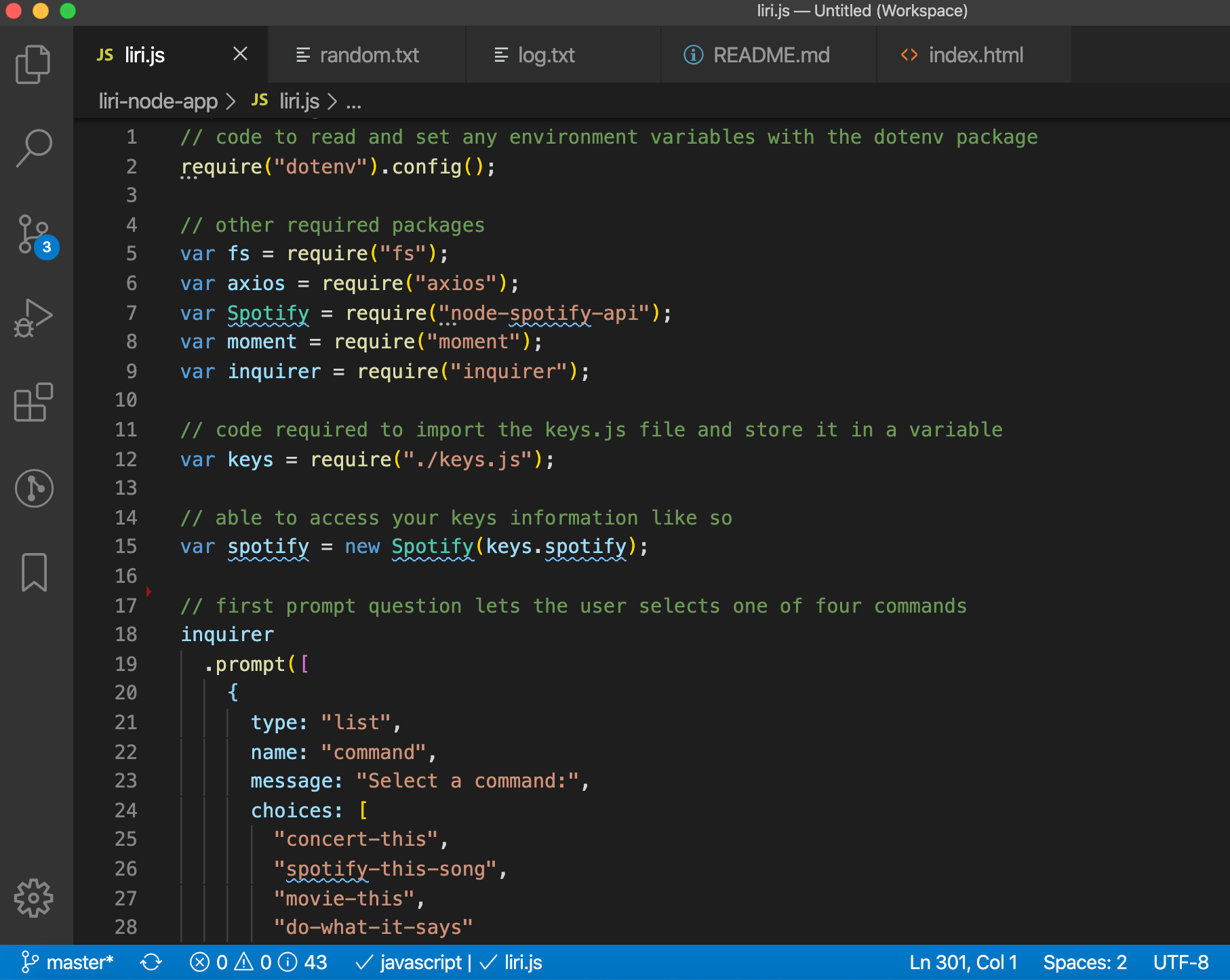Change file encoding UTF-8
This screenshot has width=1230, height=980.
[x=1181, y=962]
